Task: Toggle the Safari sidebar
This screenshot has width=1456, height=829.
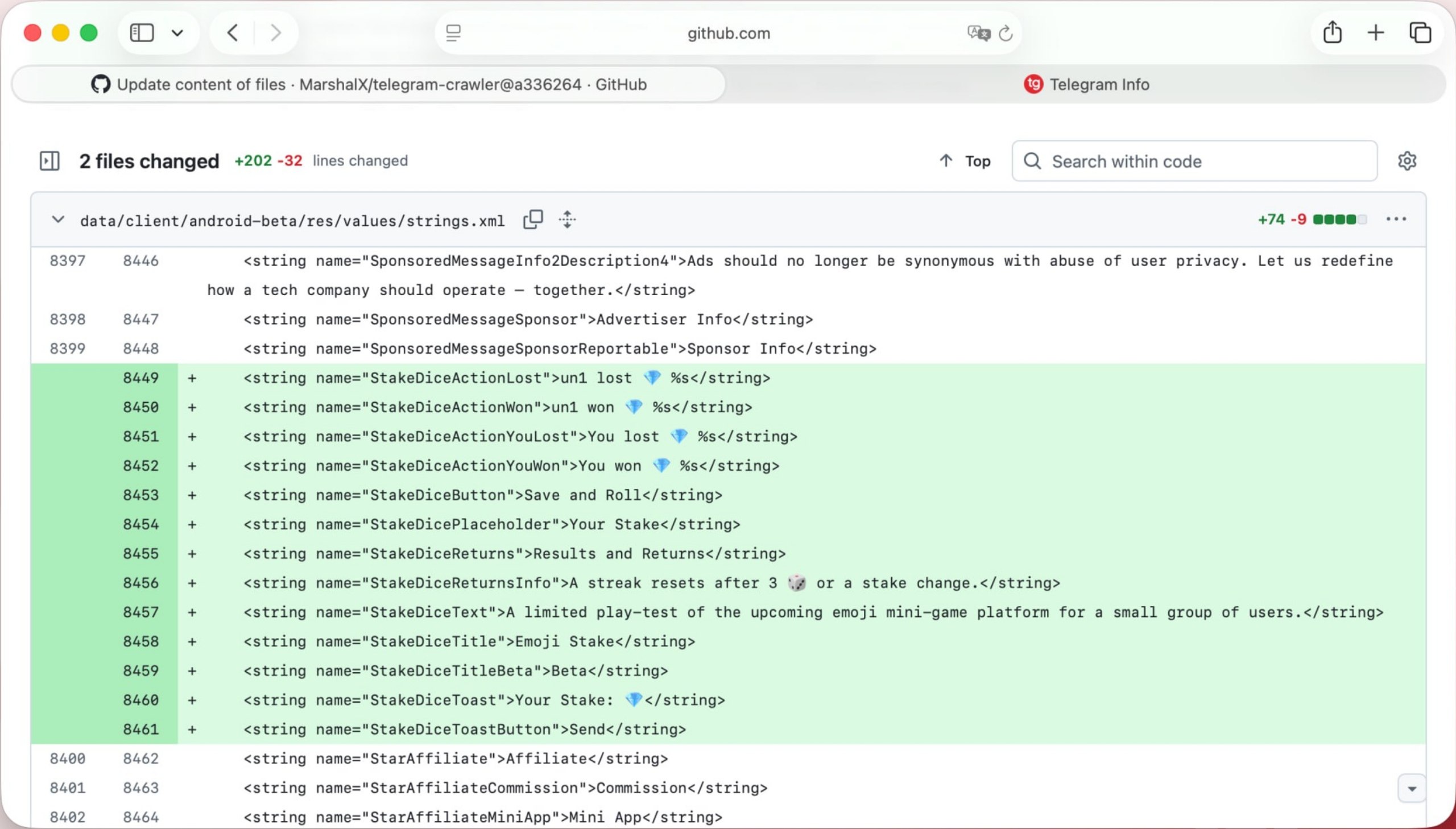Action: click(142, 32)
